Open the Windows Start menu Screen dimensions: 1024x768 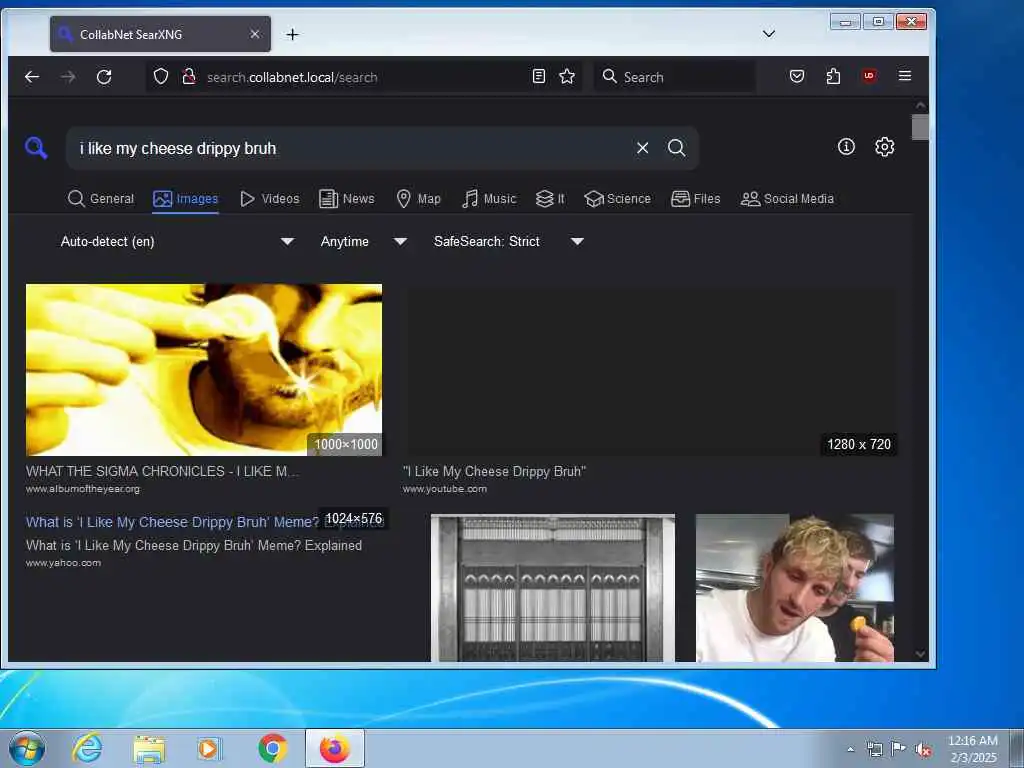coord(27,748)
